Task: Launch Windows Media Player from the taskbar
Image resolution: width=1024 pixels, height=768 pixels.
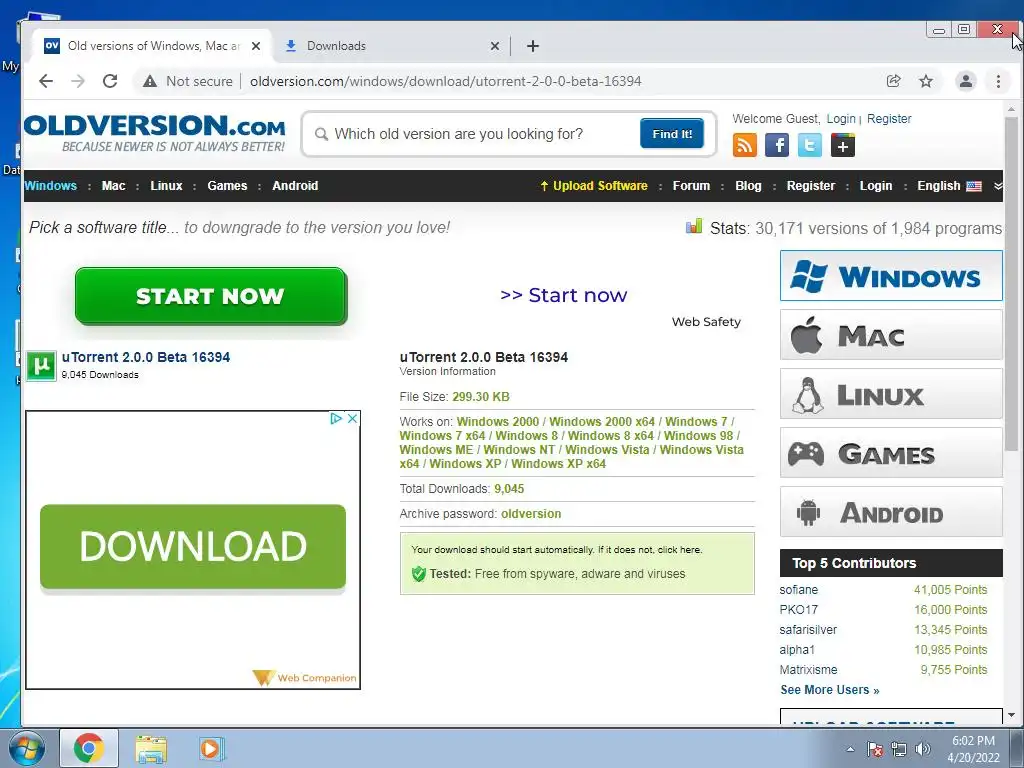Action: tap(211, 748)
